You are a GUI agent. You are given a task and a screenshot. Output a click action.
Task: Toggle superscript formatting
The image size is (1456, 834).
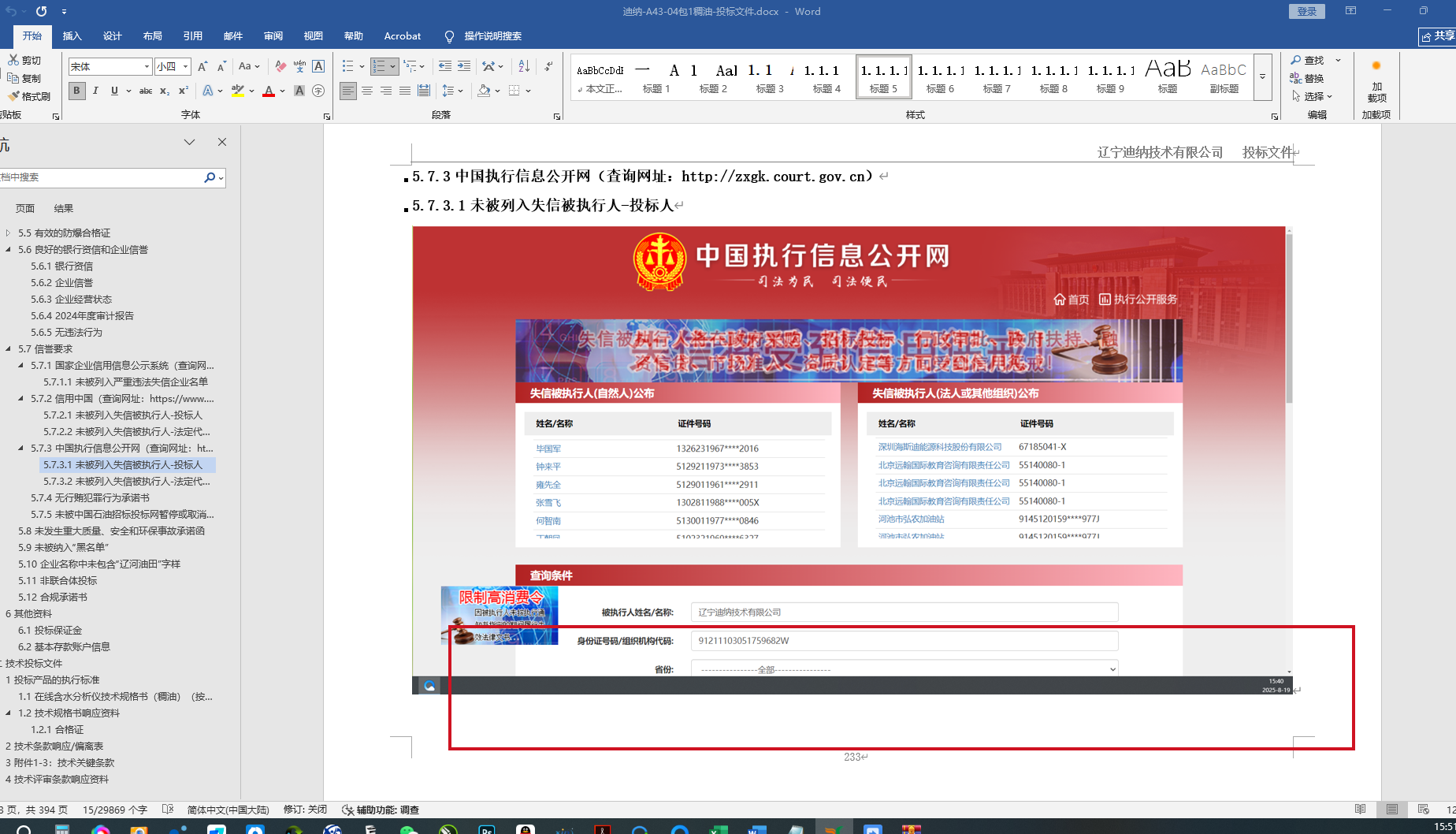click(x=184, y=91)
